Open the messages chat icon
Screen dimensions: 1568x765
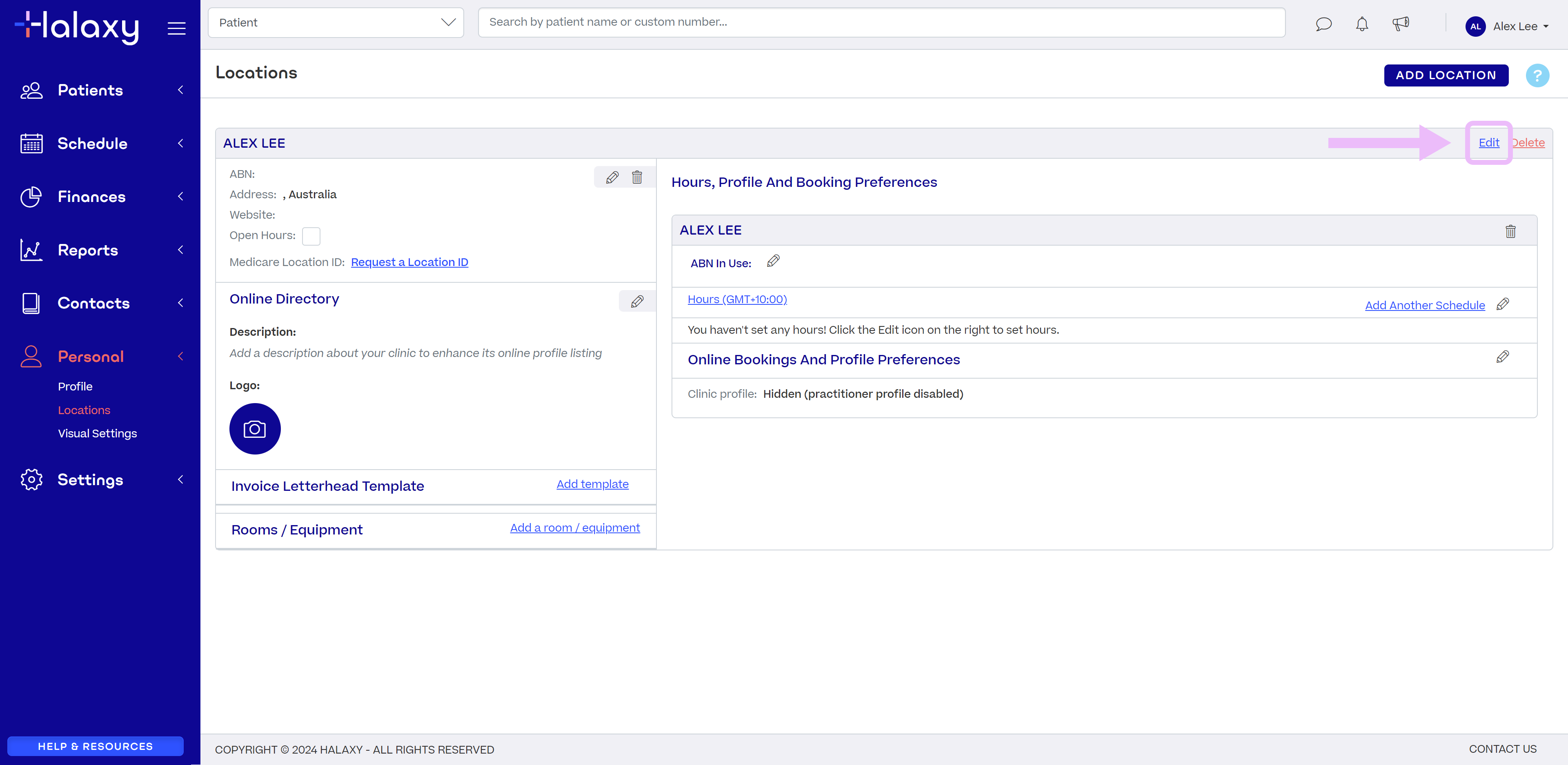pos(1323,24)
